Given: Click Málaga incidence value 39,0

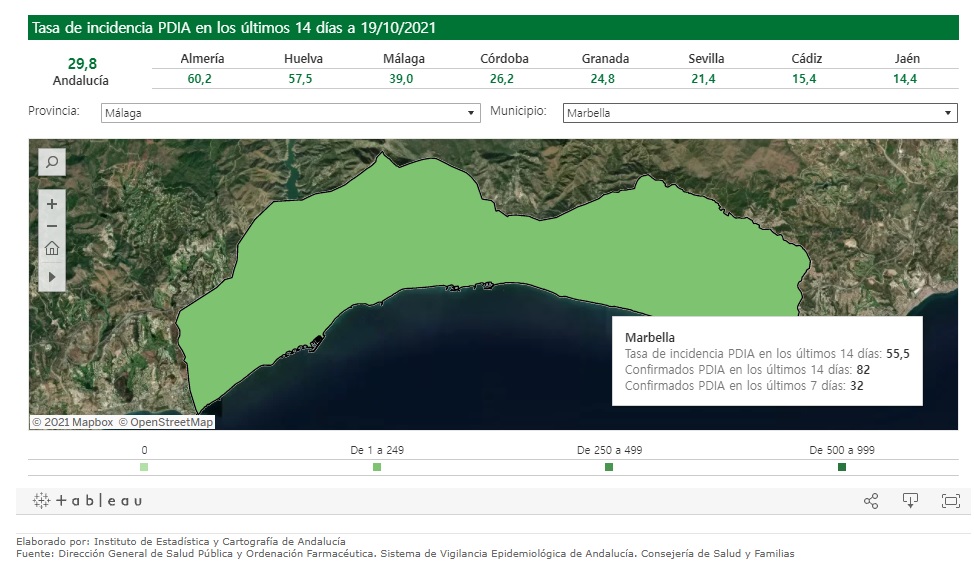Looking at the screenshot, I should [x=401, y=79].
